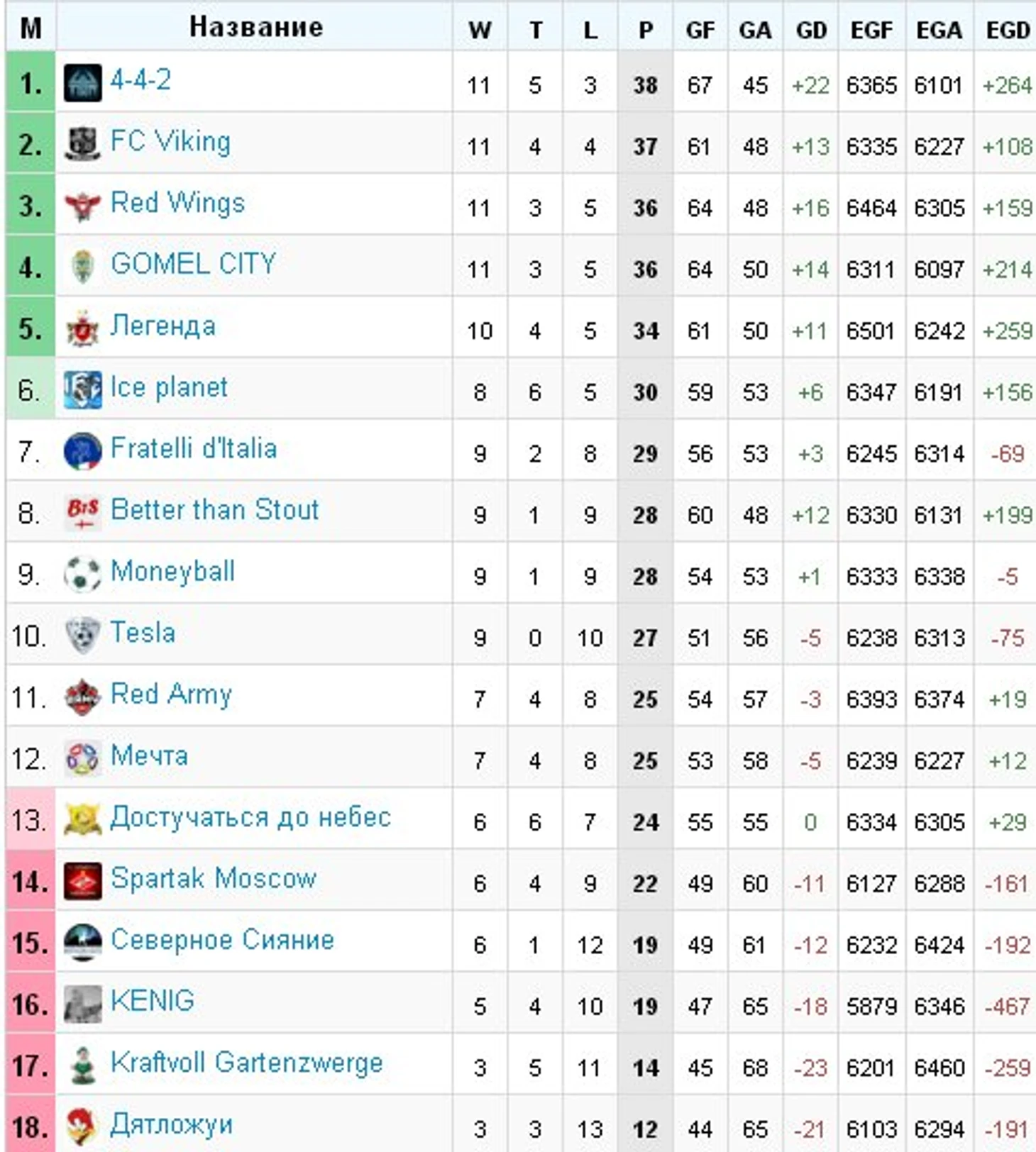Open the GOMEL CITY team link

point(193,264)
